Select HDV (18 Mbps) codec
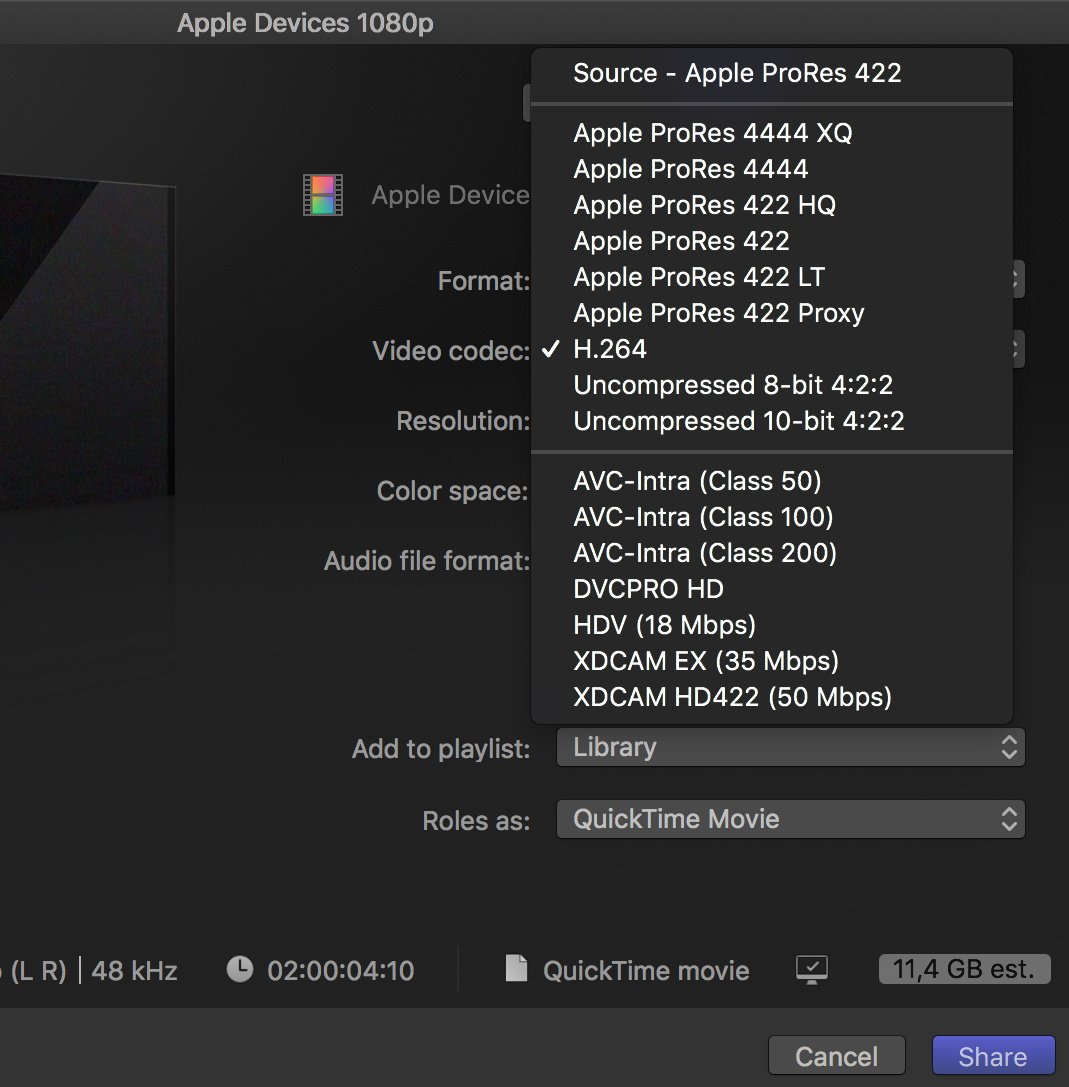This screenshot has width=1069, height=1087. click(772, 625)
